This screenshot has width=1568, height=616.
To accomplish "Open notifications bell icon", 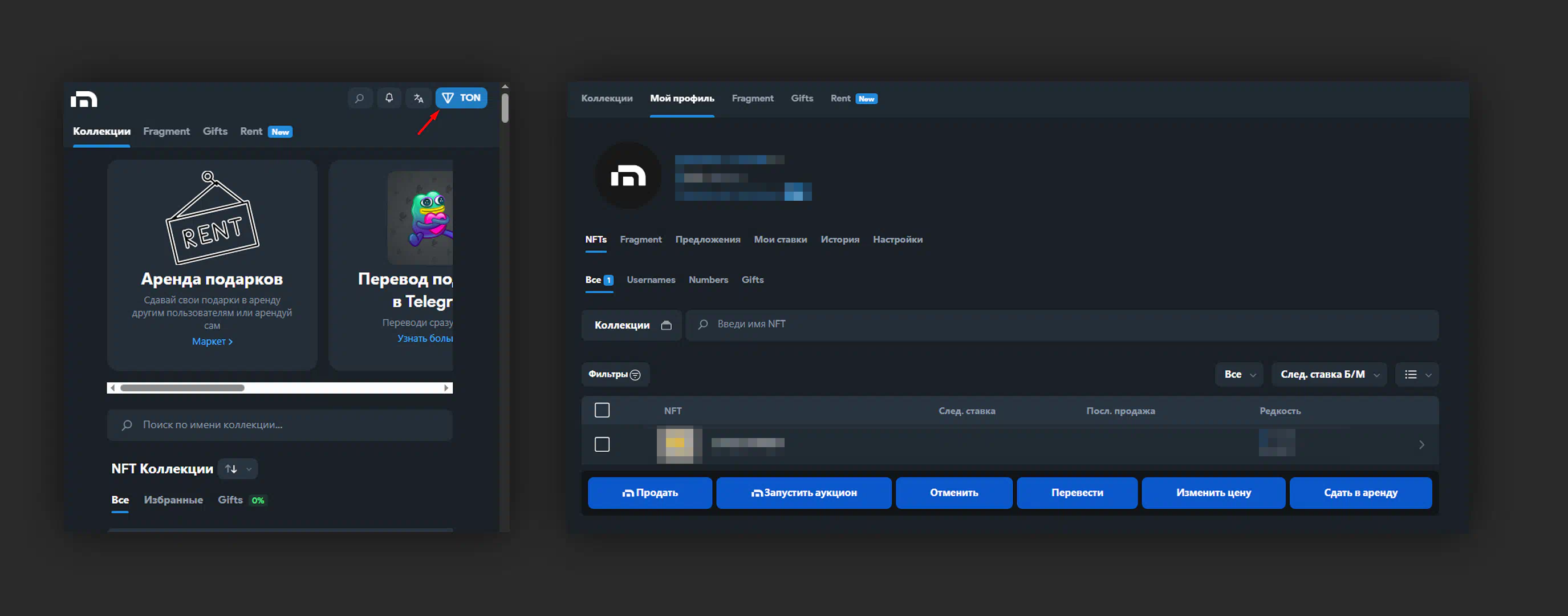I will (x=389, y=98).
